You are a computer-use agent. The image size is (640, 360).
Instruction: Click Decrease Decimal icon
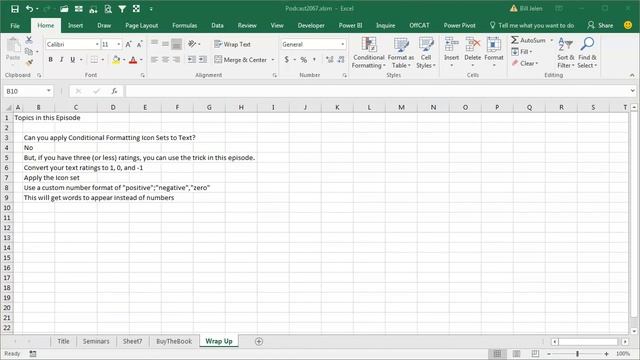[x=341, y=60]
